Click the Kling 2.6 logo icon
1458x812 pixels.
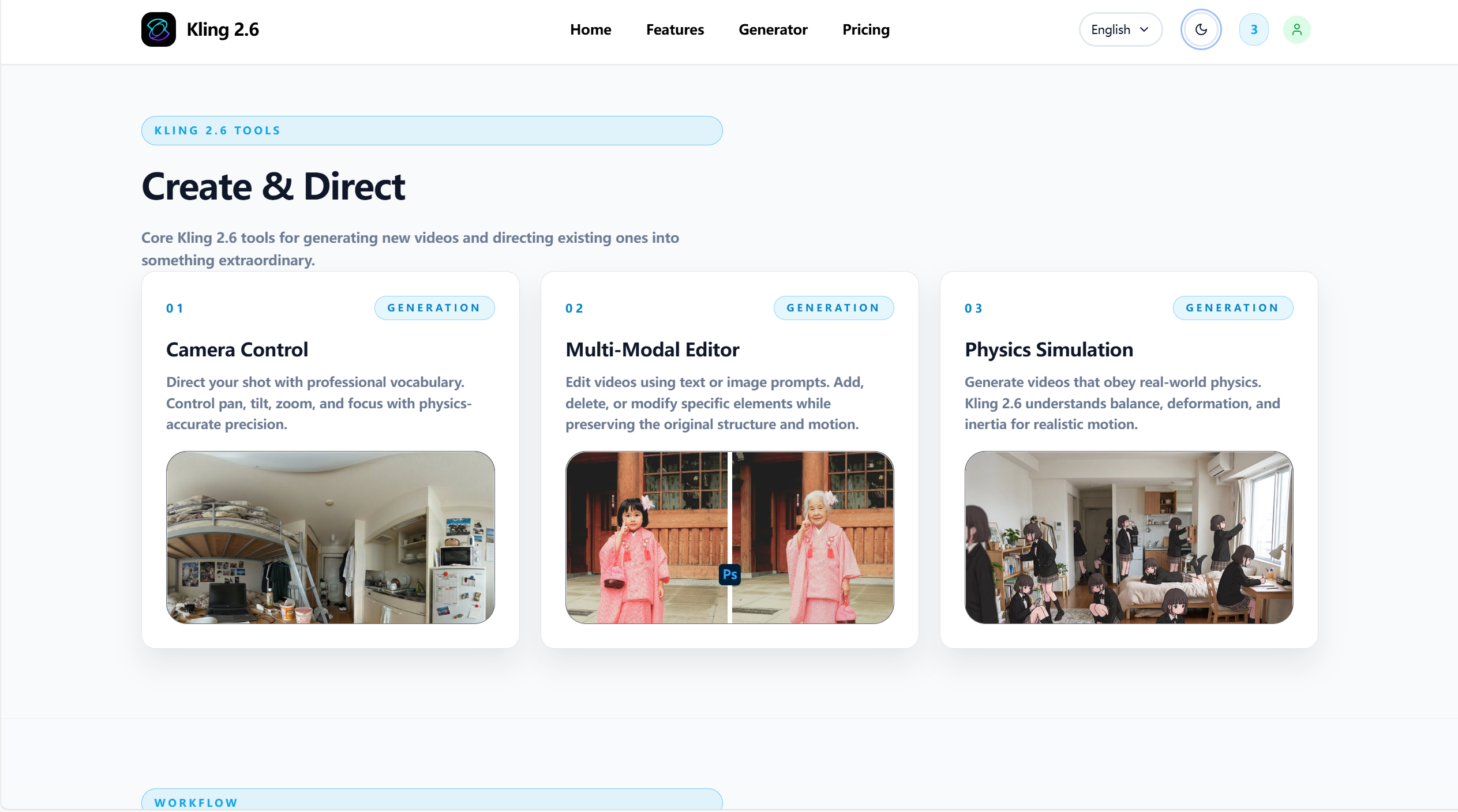click(158, 29)
